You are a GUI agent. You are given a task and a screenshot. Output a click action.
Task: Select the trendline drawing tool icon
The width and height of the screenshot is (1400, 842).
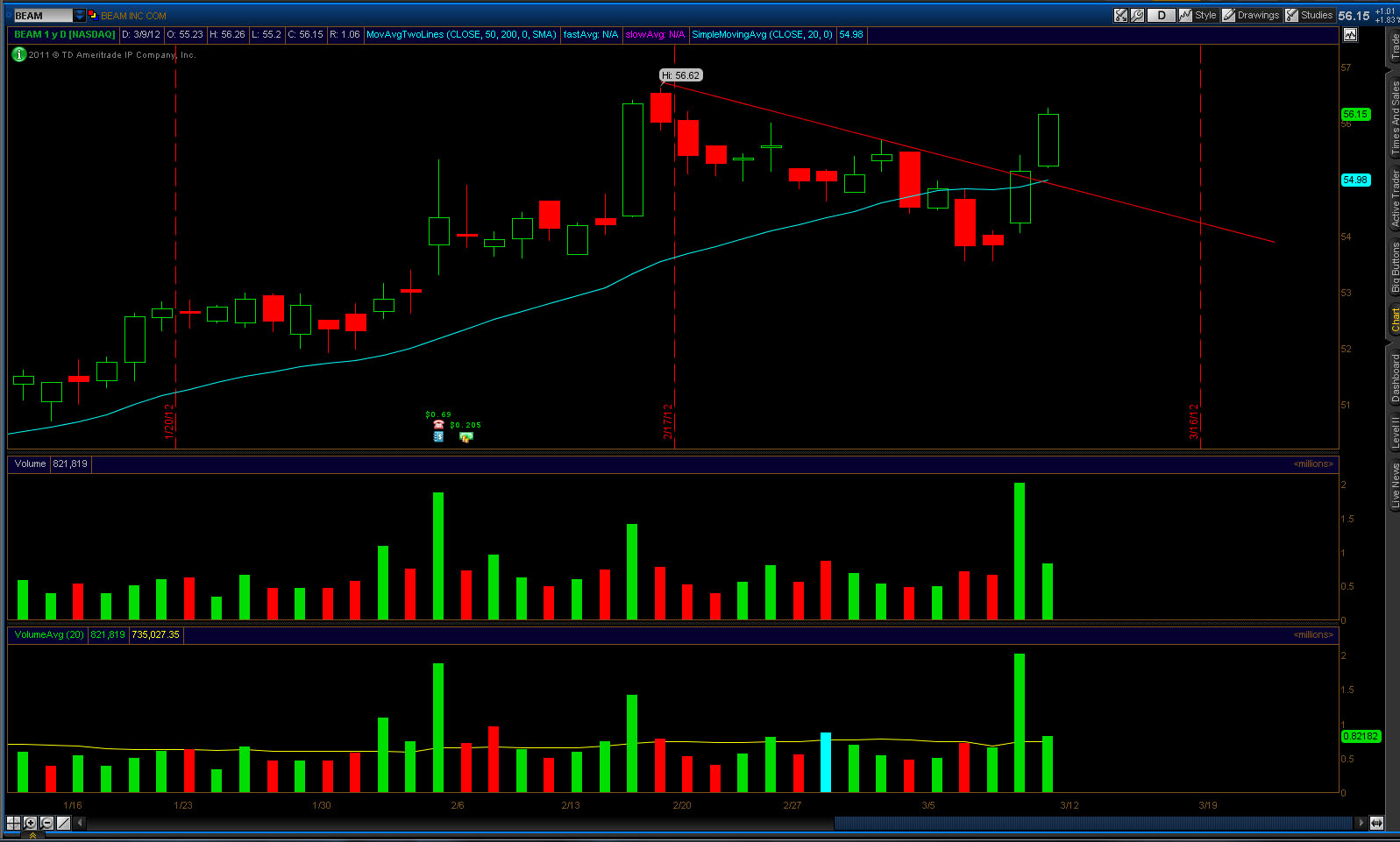click(63, 823)
